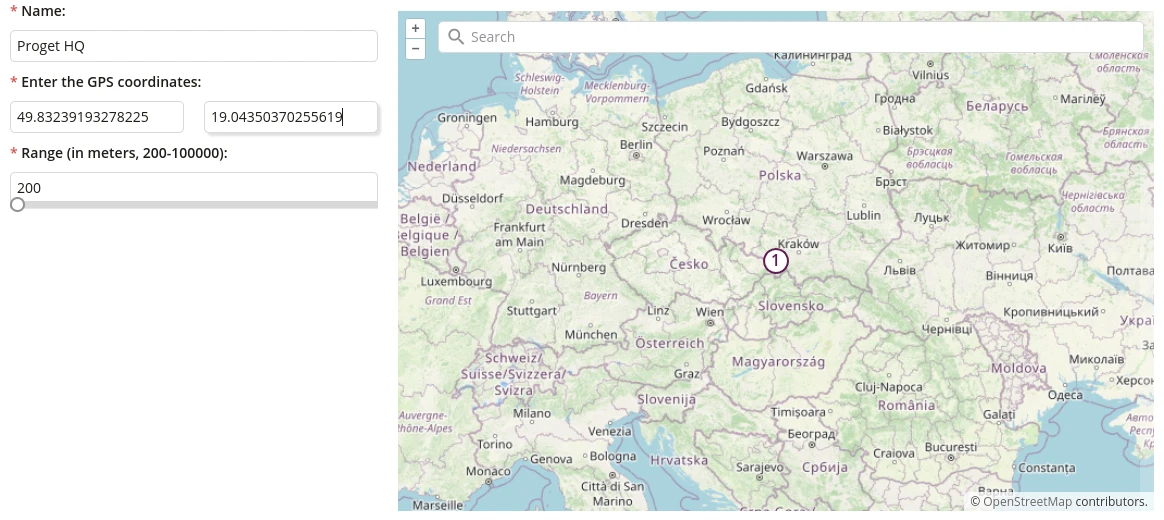Screen dimensions: 1164x520
Task: Click Timișoara on the map
Action: [798, 412]
